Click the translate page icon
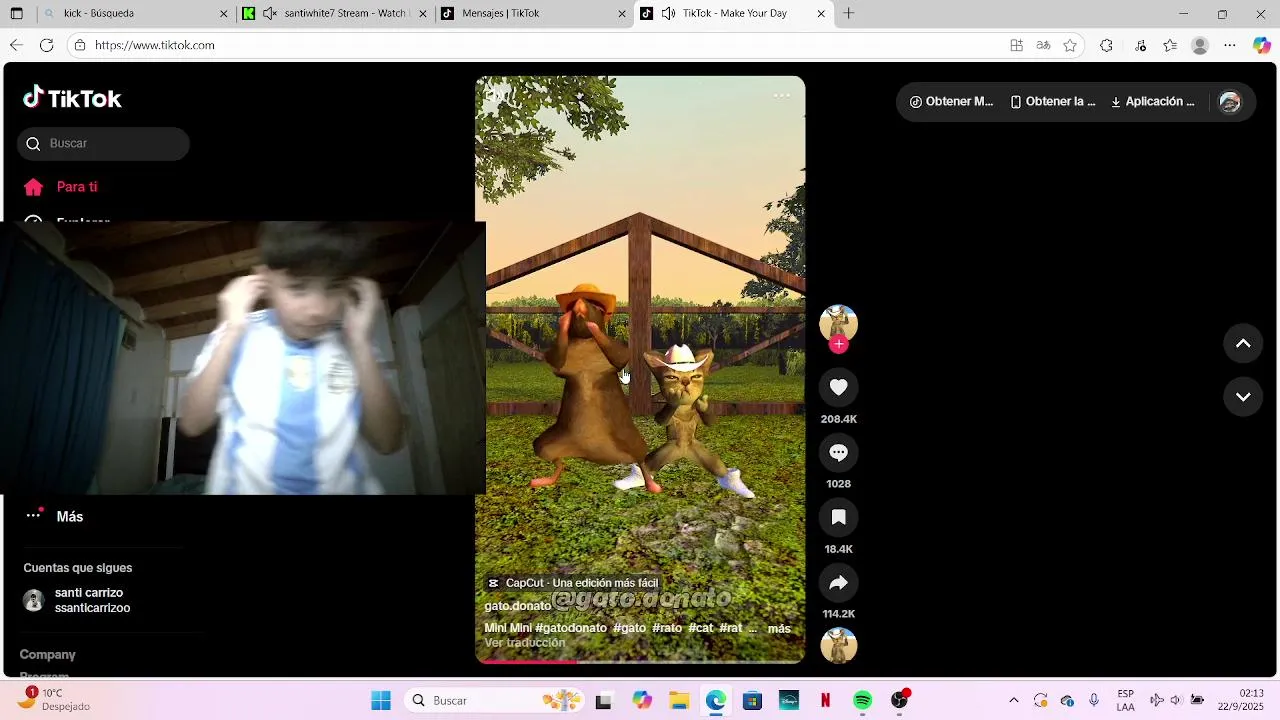Viewport: 1280px width, 720px height. [x=1043, y=45]
